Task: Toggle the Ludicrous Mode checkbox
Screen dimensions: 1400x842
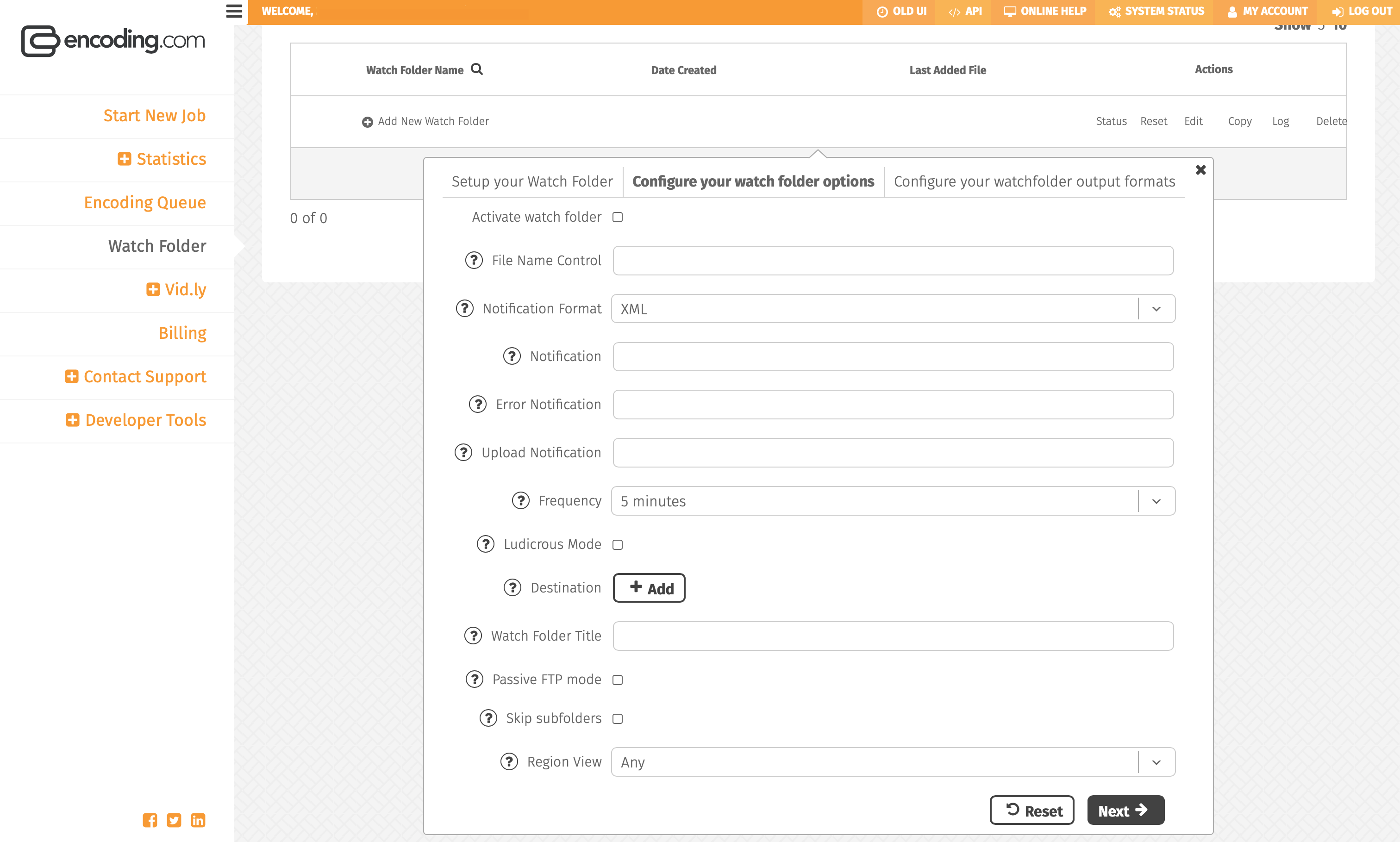Action: coord(618,545)
